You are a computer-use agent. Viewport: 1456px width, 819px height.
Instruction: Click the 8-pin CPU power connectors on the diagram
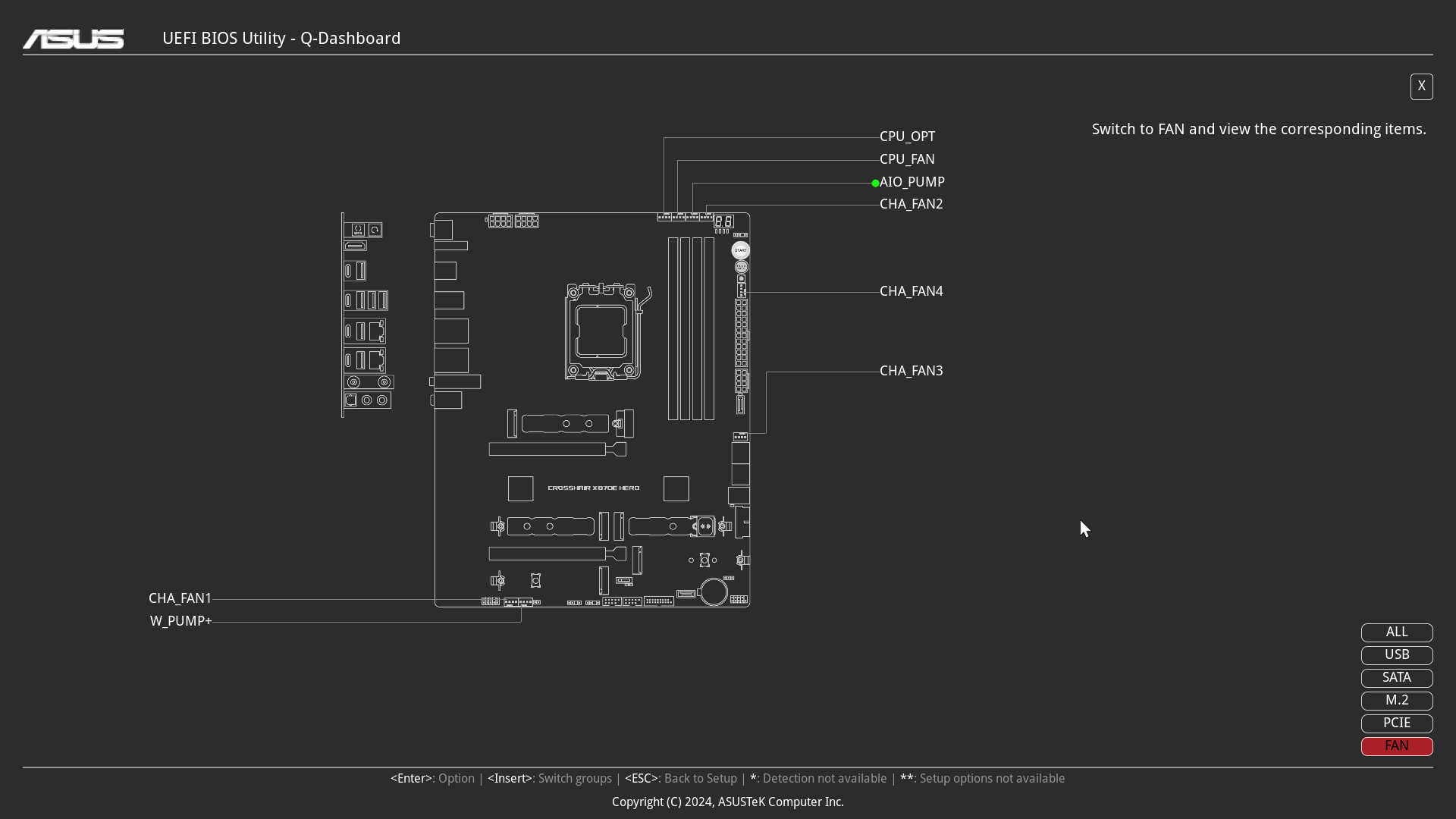coord(513,221)
